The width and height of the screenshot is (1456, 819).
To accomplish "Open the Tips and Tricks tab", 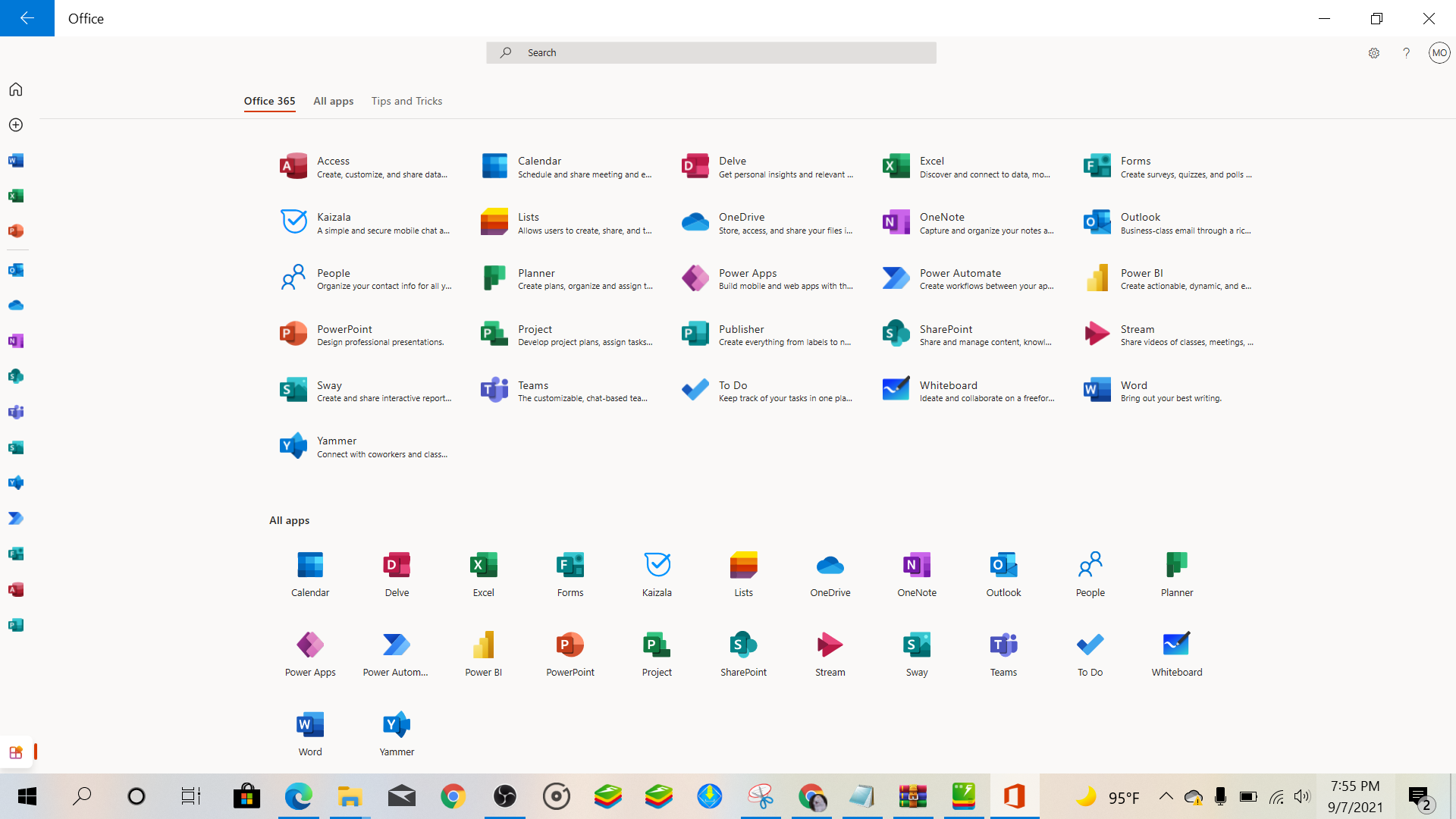I will [406, 101].
